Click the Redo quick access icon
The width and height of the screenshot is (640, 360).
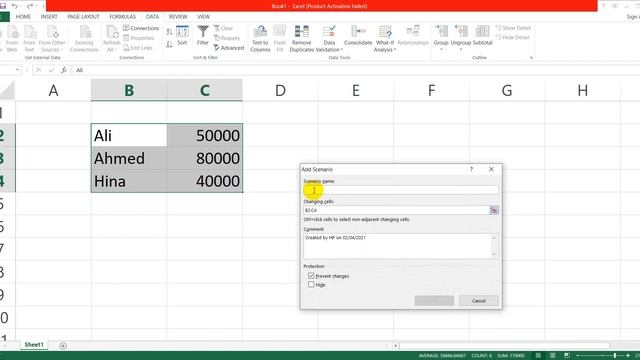[29, 6]
